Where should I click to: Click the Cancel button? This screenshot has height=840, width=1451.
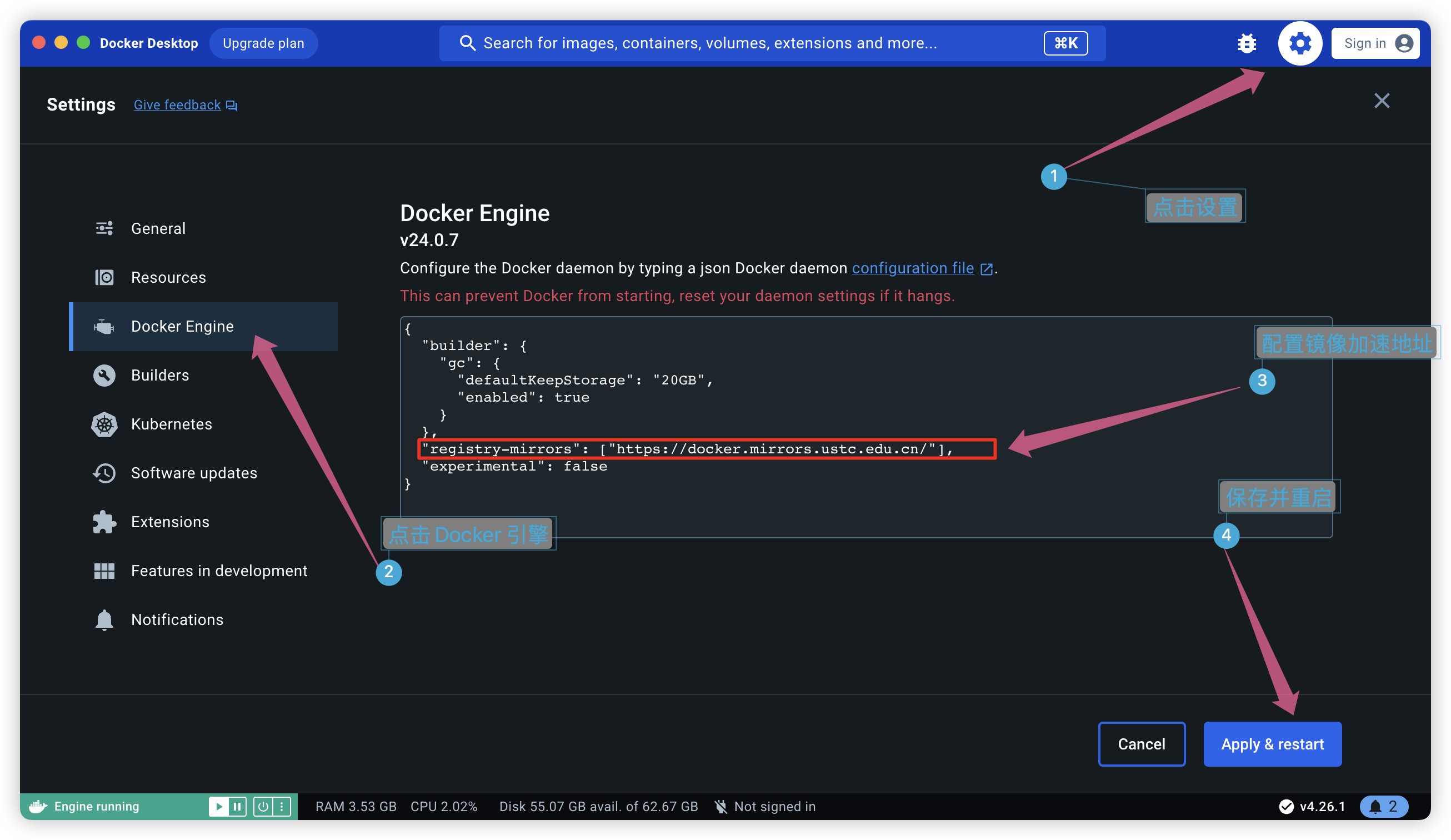click(x=1141, y=744)
